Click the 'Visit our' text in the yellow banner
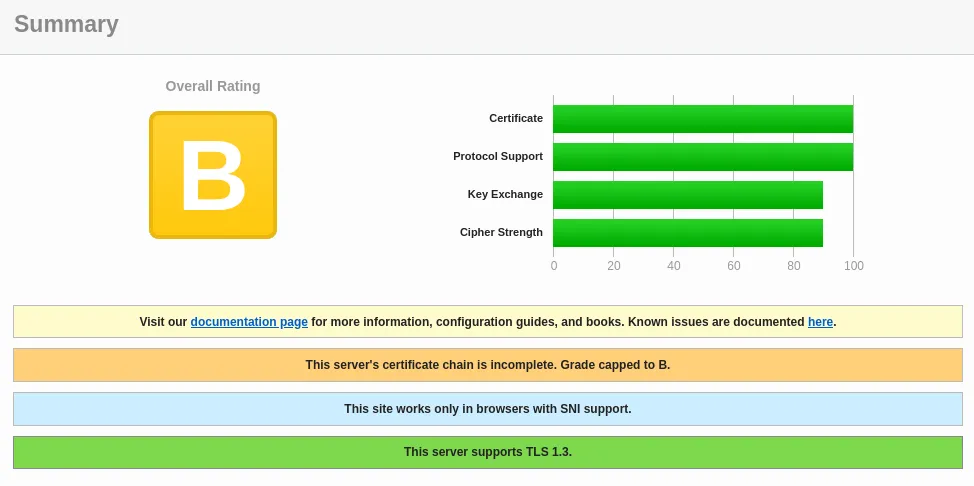 pyautogui.click(x=163, y=322)
